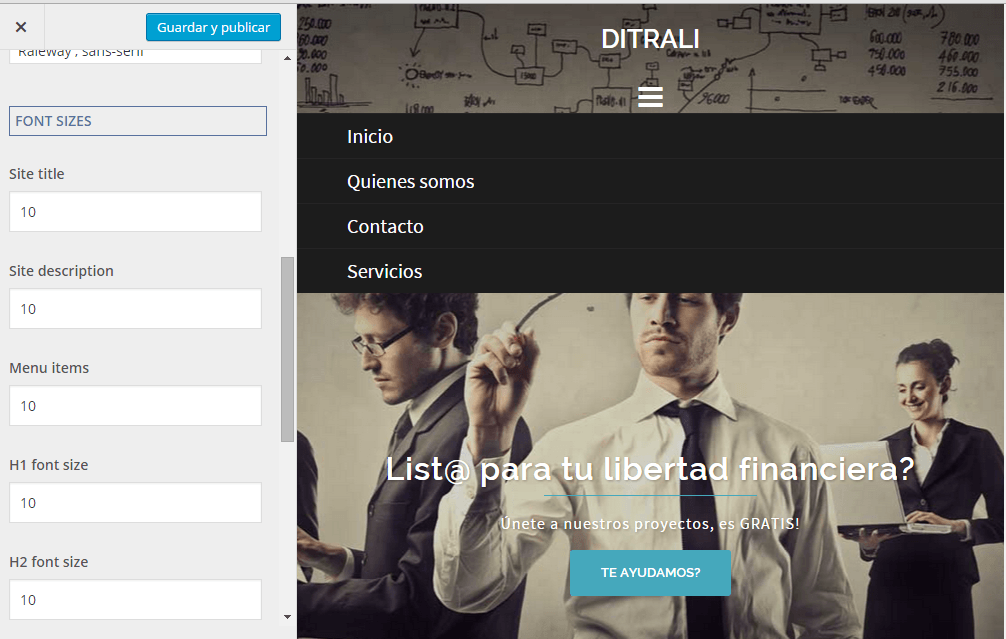Select the H1 font size input

pyautogui.click(x=135, y=502)
